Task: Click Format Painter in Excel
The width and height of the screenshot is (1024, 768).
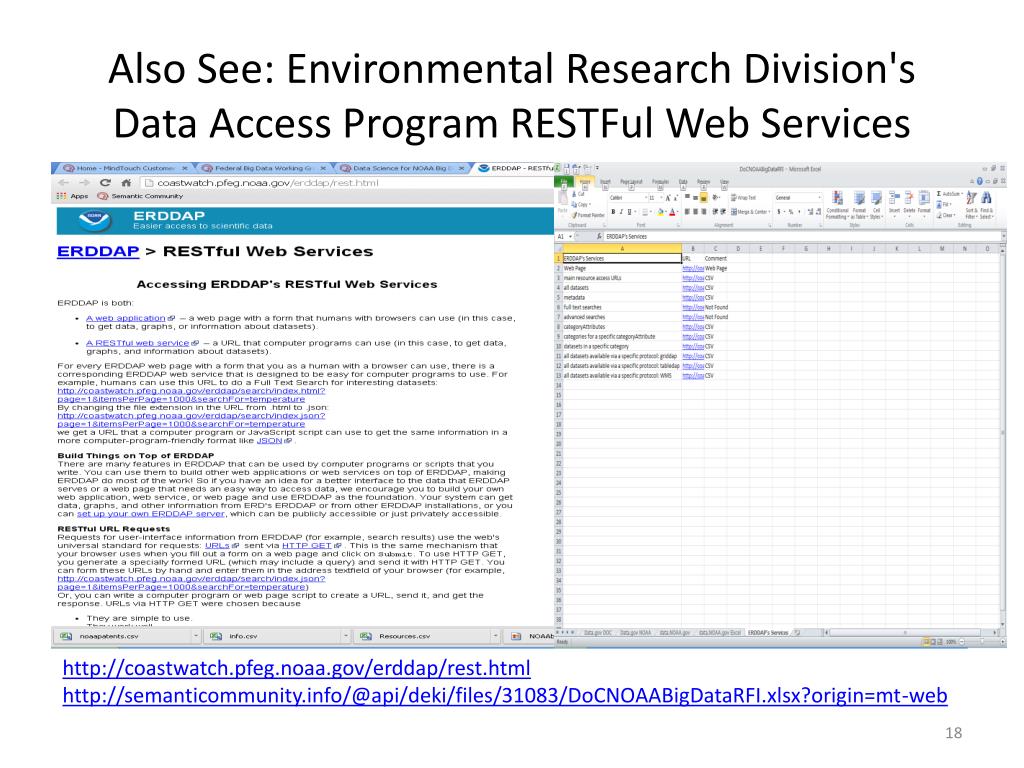Action: [x=588, y=215]
